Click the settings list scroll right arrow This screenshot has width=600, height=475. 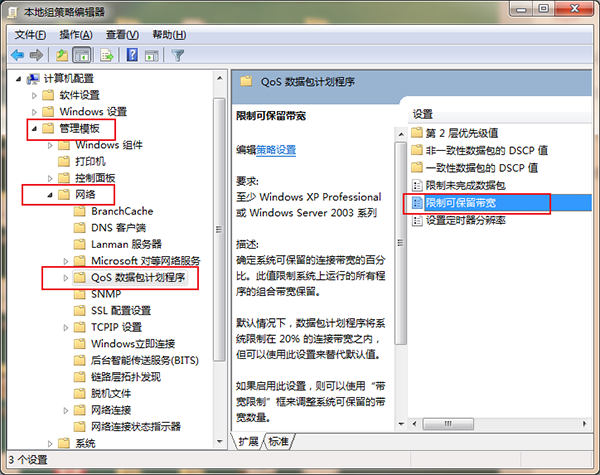point(584,424)
